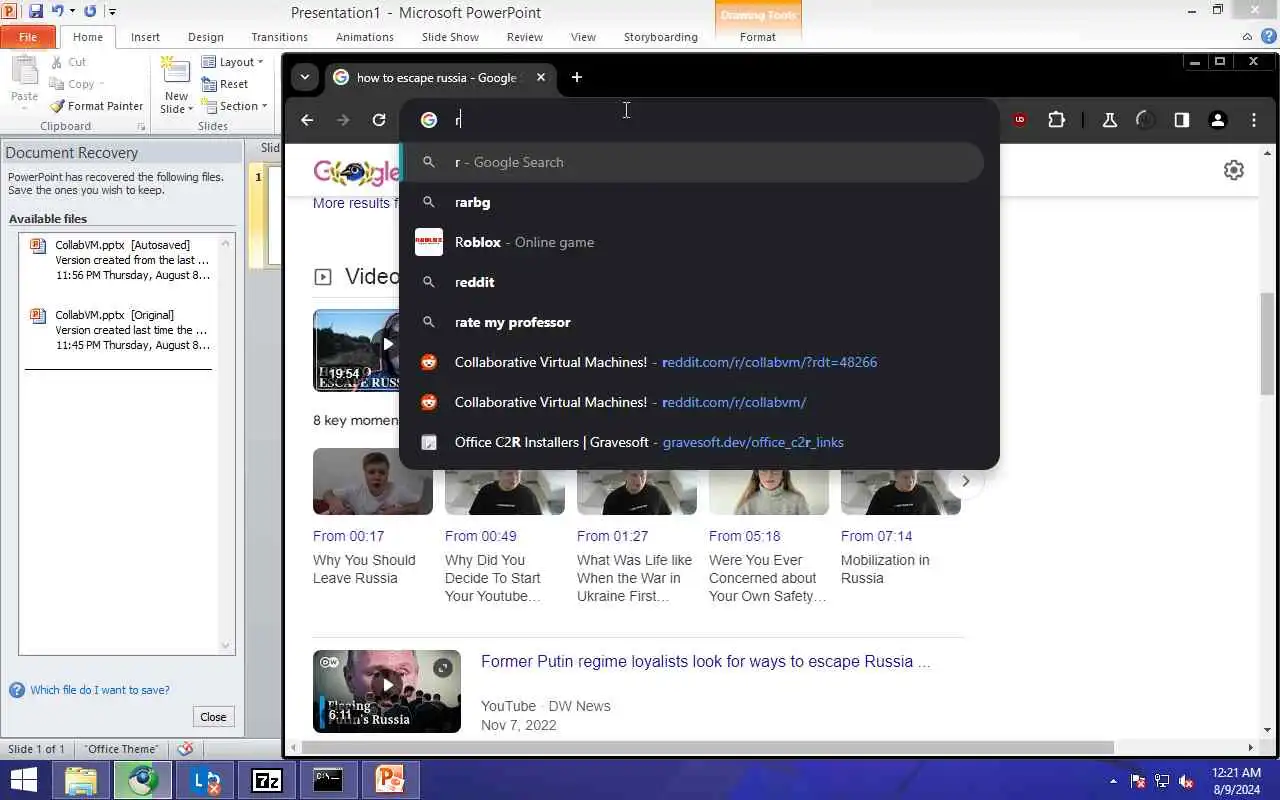
Task: Open Google quick settings gear icon
Action: click(1234, 170)
